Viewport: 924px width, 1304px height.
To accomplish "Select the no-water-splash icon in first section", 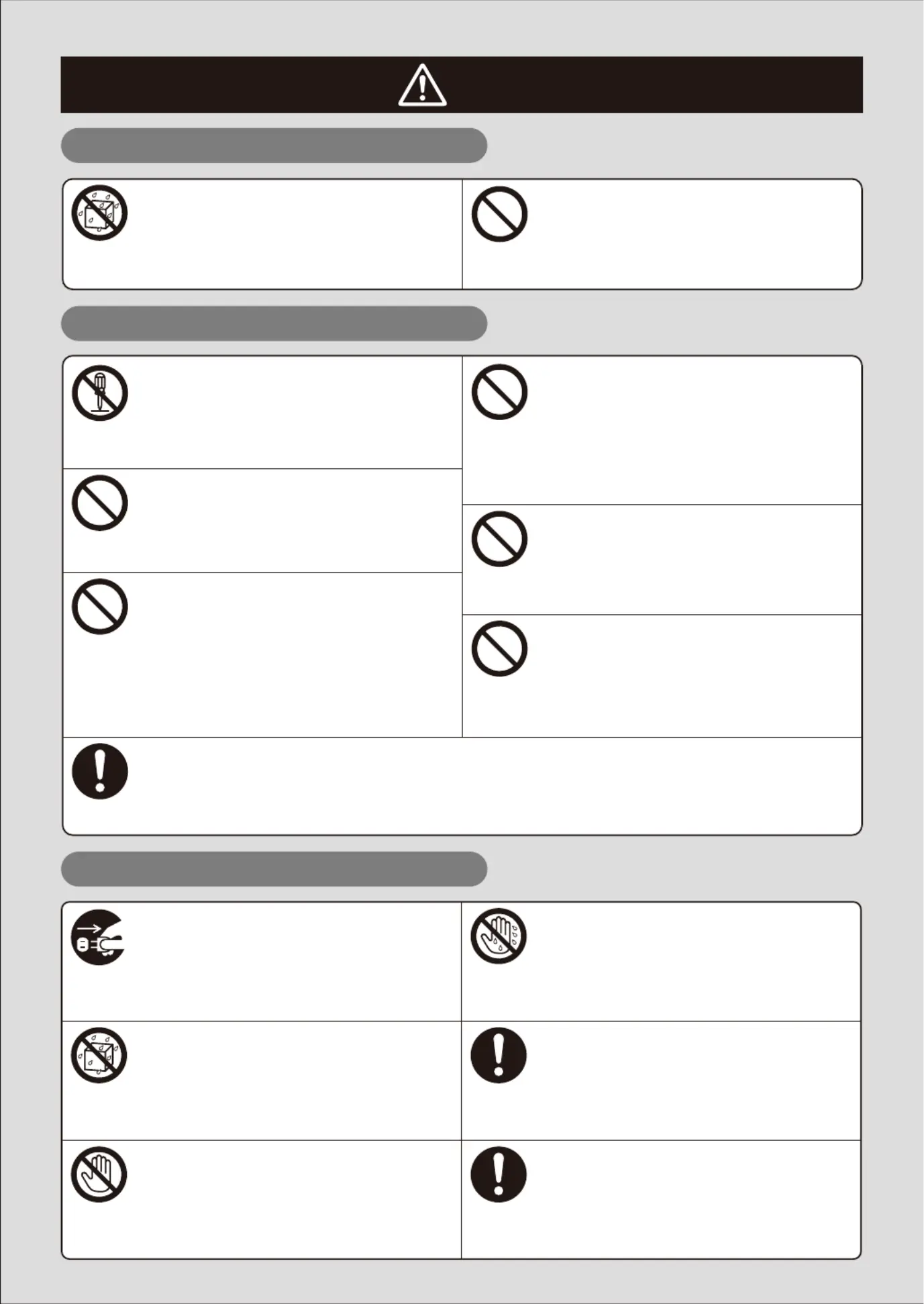I will coord(100,213).
